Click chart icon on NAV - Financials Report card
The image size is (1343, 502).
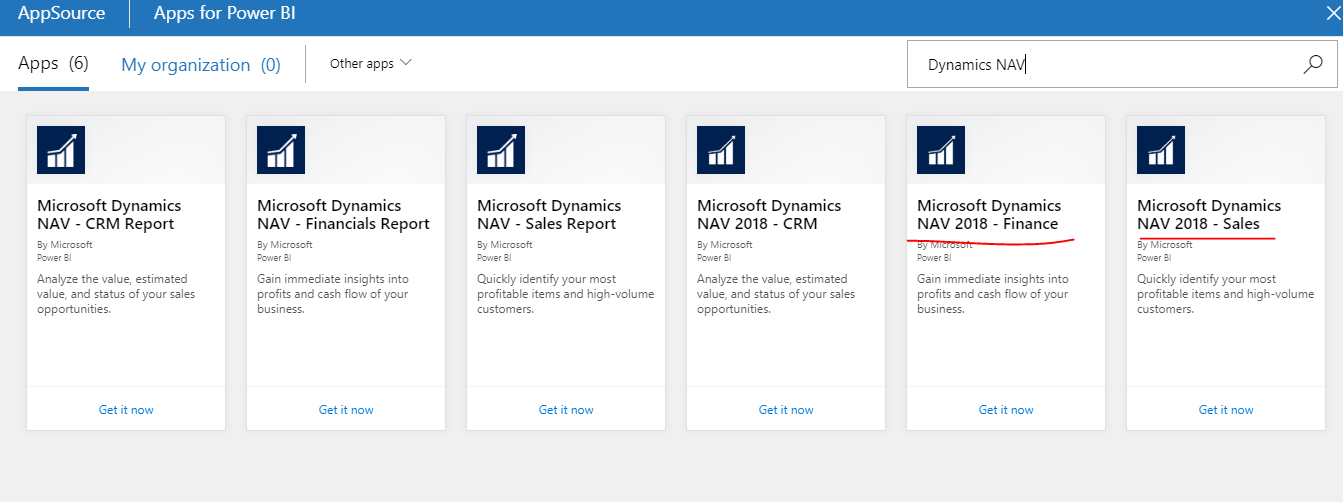pos(281,150)
